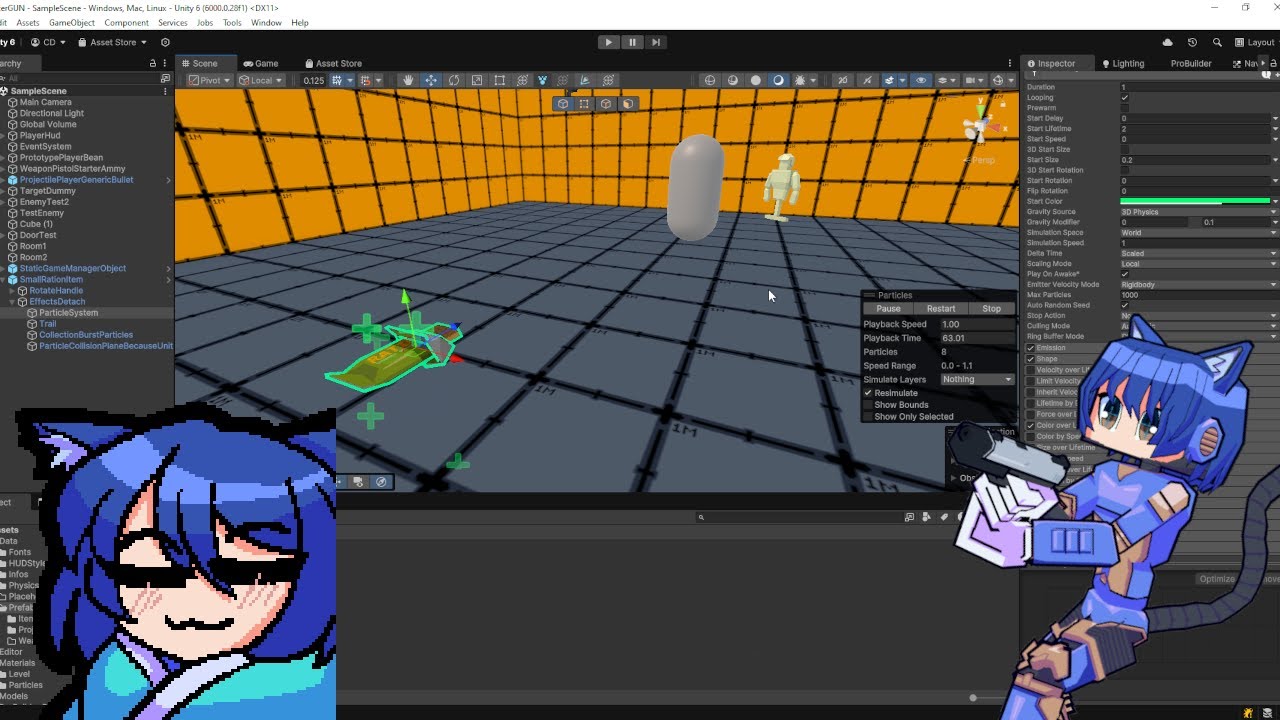Select the Pause button in the top toolbar
Viewport: 1280px width, 720px height.
click(x=632, y=42)
